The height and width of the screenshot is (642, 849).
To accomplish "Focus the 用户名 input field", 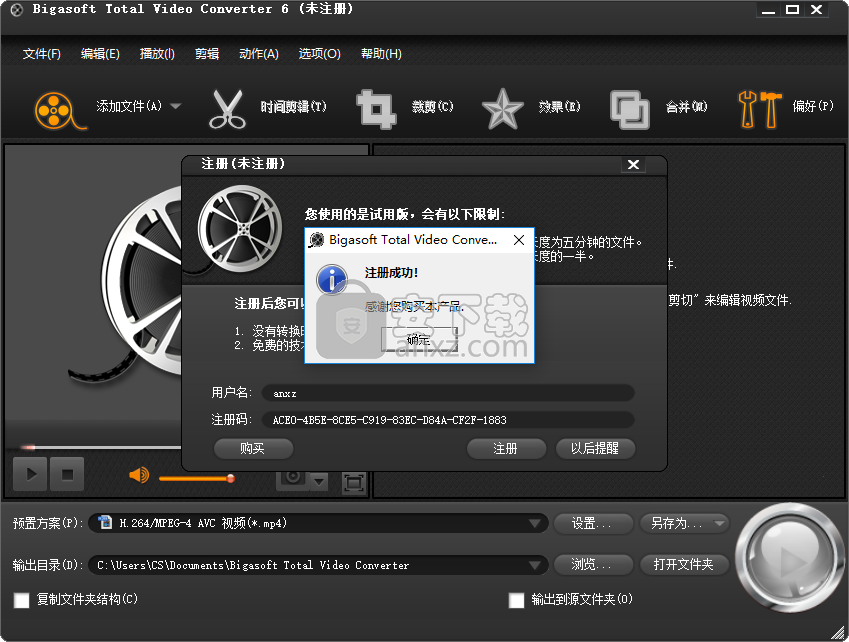I will coord(448,393).
